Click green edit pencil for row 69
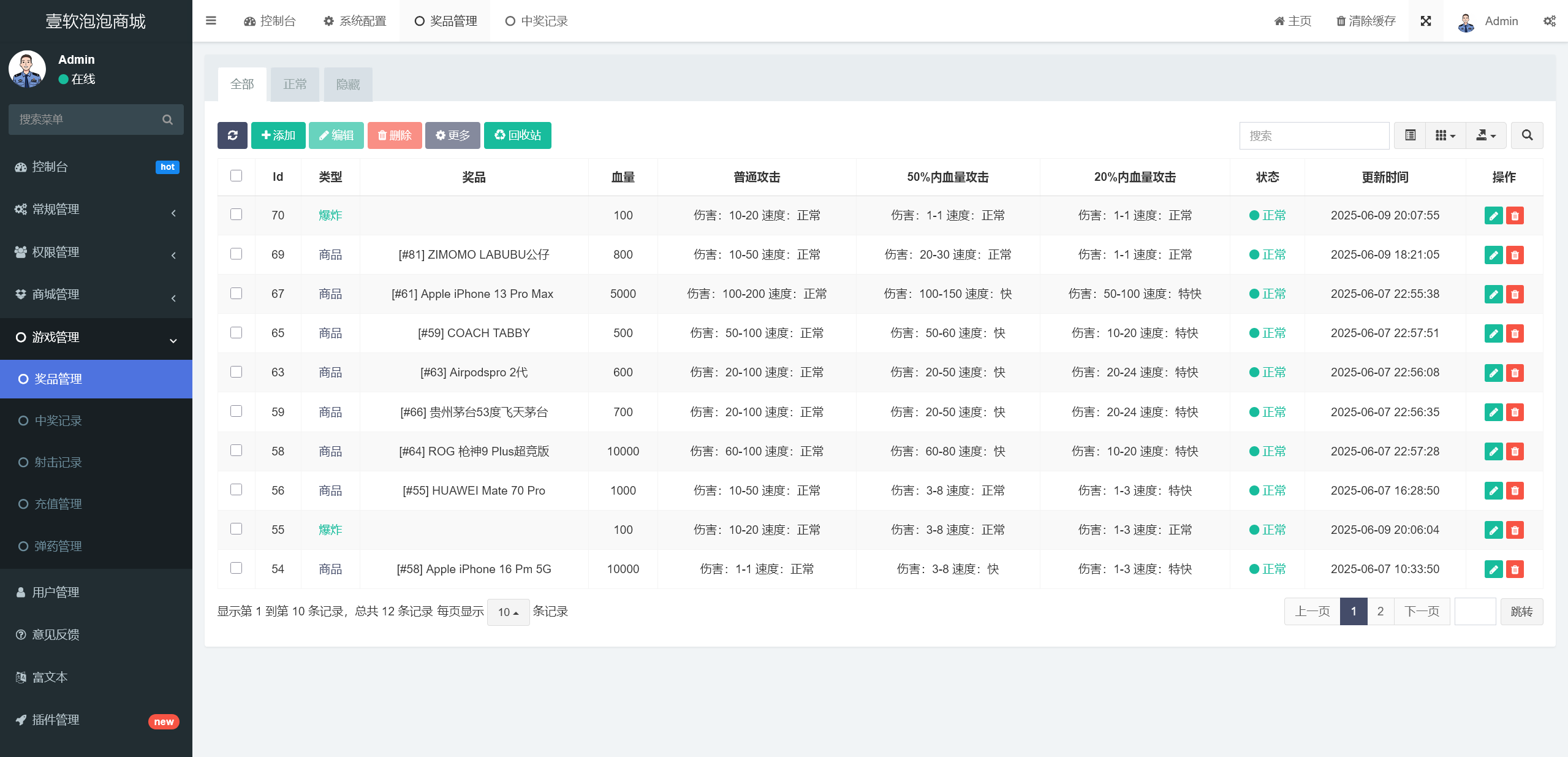This screenshot has height=757, width=1568. click(1493, 255)
